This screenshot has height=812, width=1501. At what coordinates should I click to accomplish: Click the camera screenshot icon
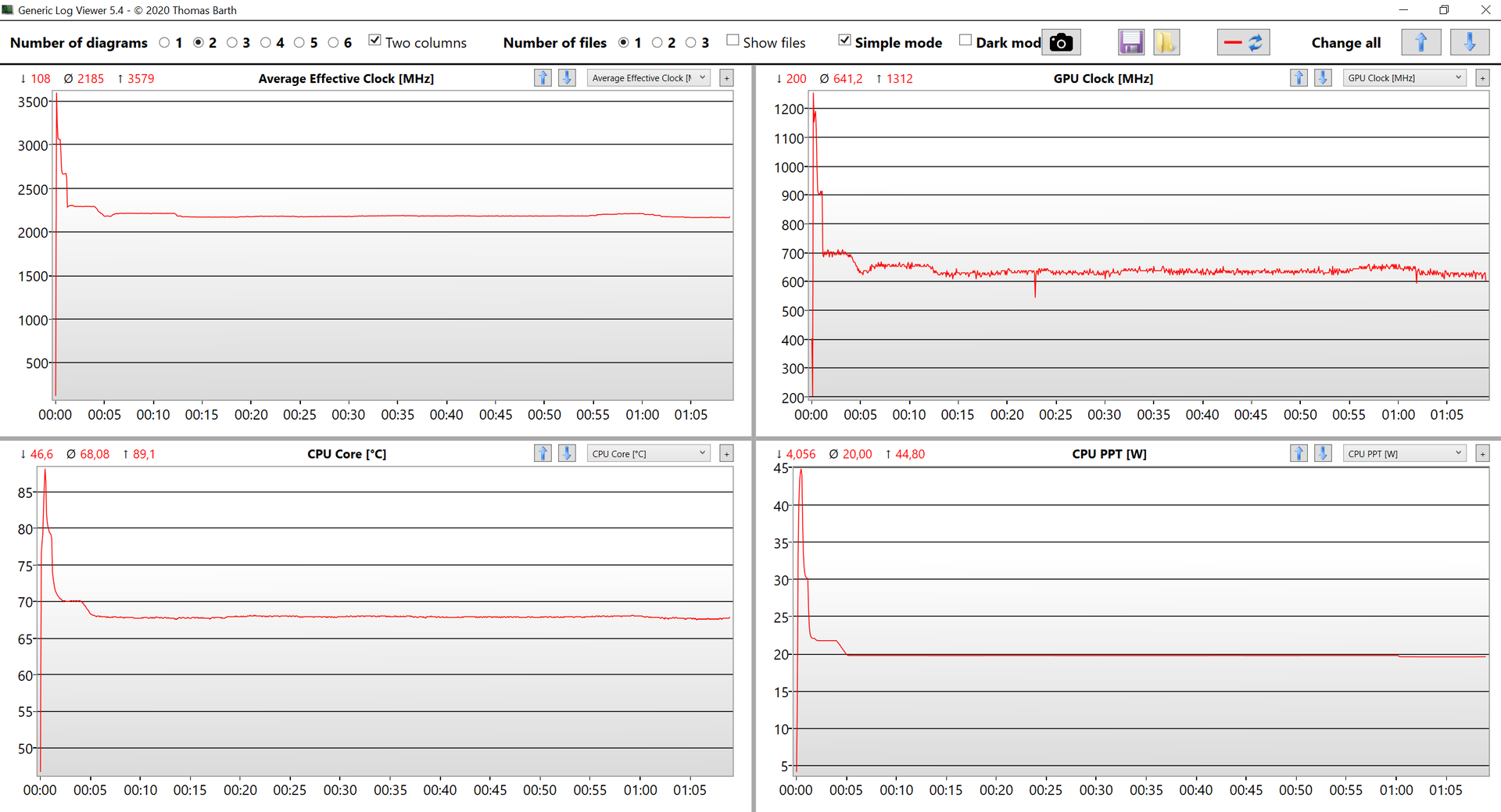coord(1061,42)
